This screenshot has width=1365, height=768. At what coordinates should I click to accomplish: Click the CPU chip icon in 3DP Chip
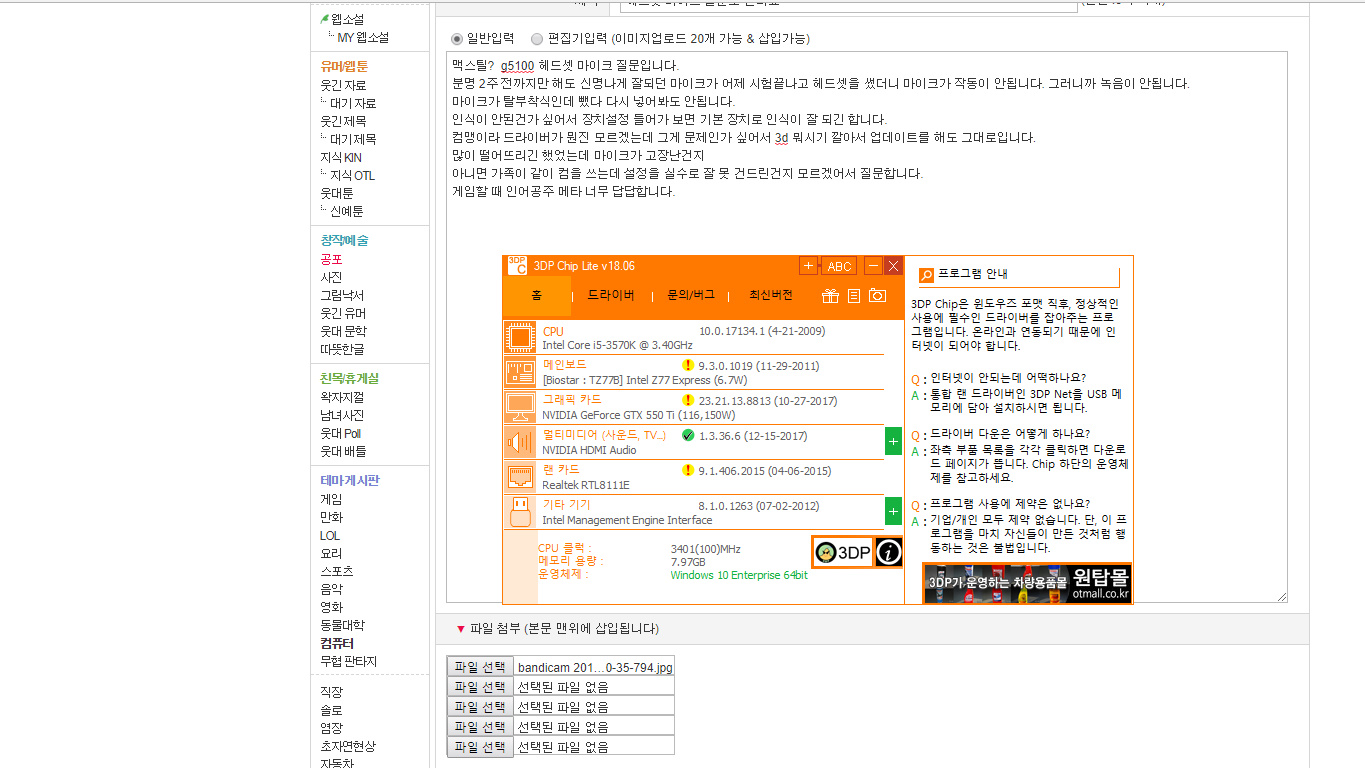coord(520,338)
